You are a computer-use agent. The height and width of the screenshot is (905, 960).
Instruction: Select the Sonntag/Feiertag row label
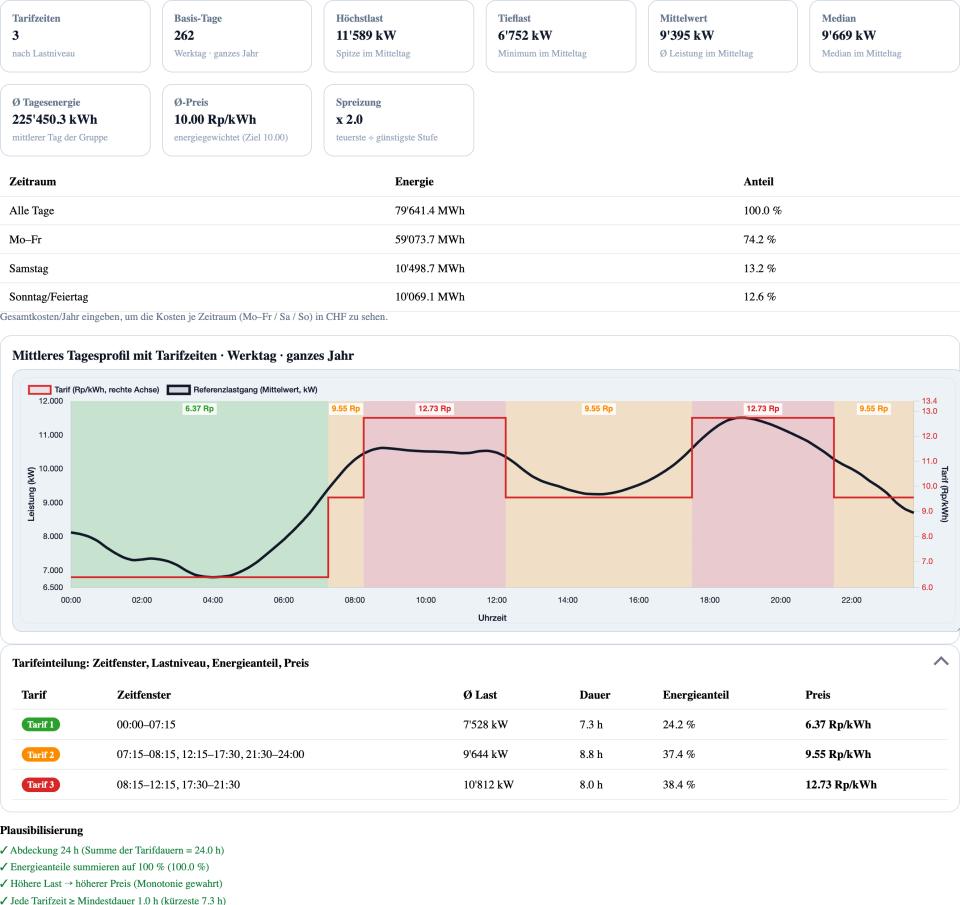pos(49,297)
